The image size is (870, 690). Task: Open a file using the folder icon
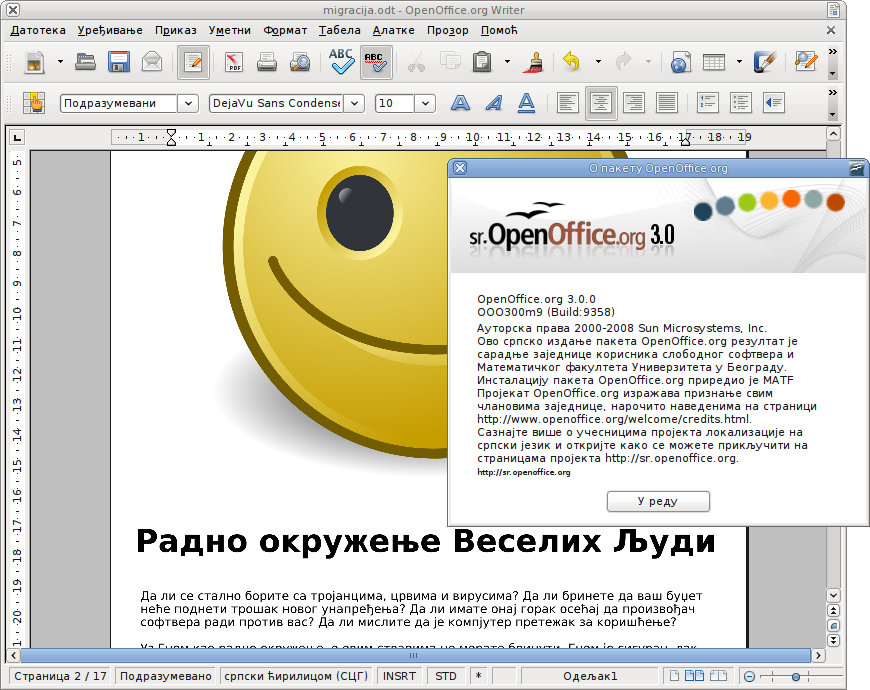click(85, 62)
